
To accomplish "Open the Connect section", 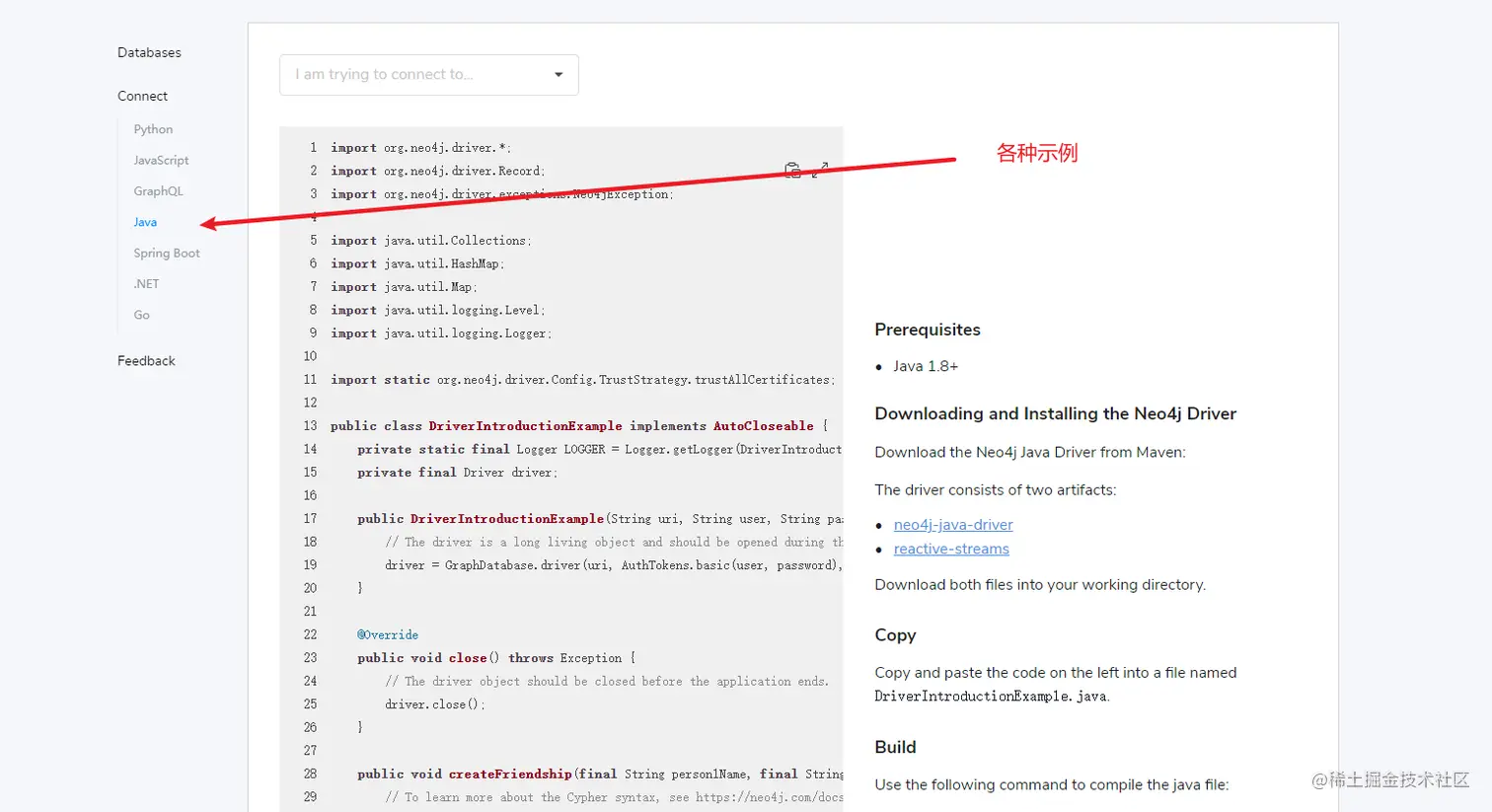I will 142,96.
